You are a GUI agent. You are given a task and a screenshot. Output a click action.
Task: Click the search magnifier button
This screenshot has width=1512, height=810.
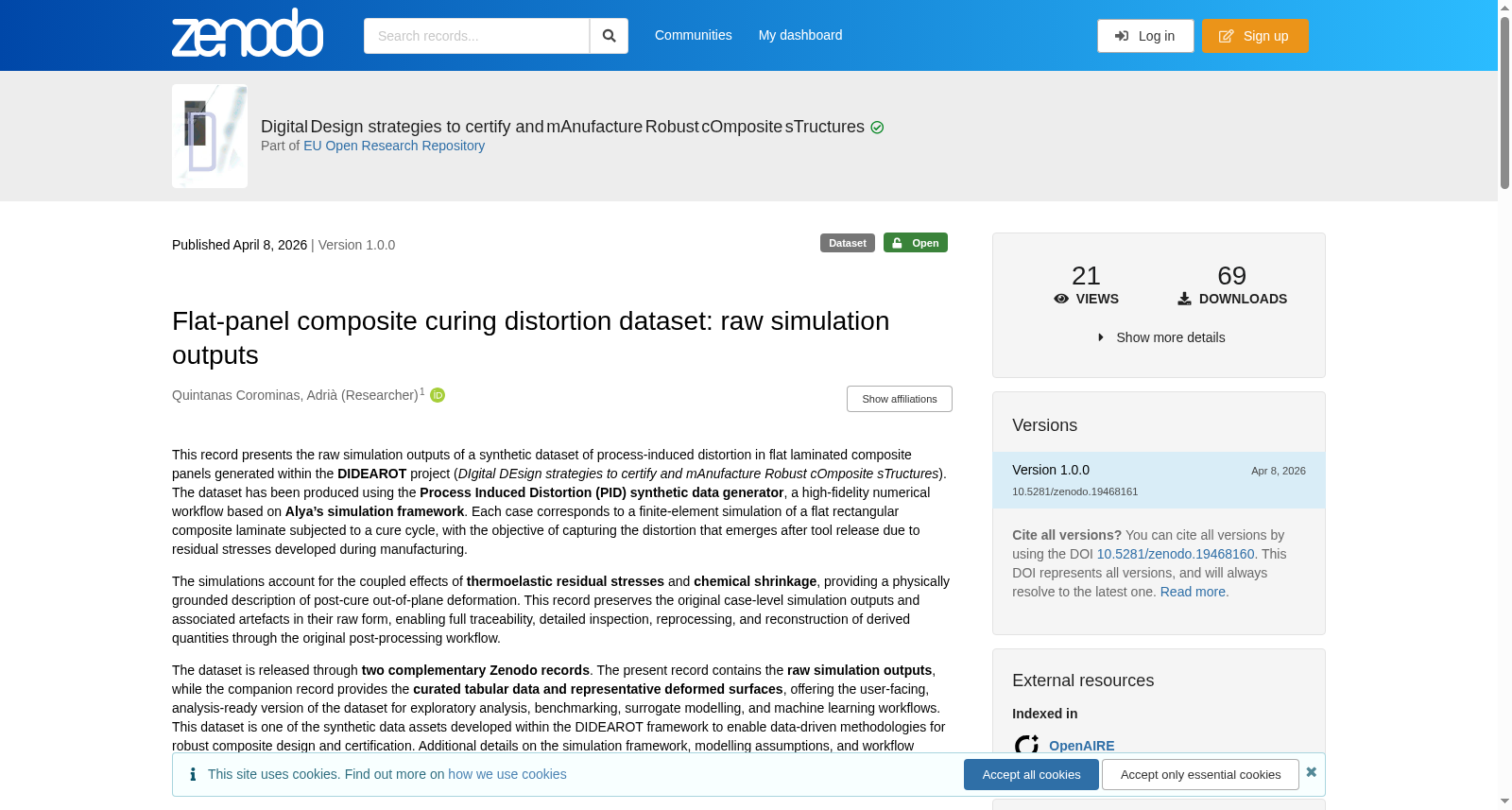609,36
